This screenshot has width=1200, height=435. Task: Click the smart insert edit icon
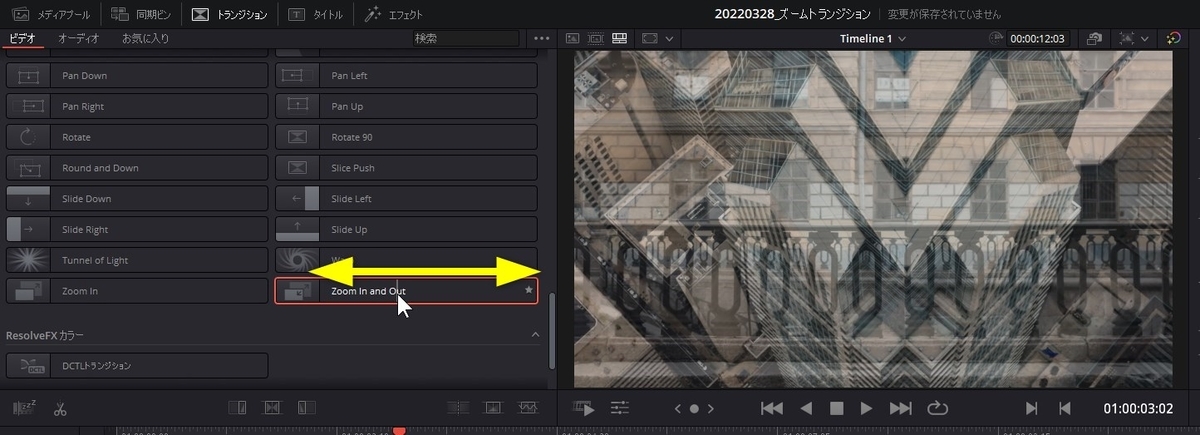click(238, 408)
